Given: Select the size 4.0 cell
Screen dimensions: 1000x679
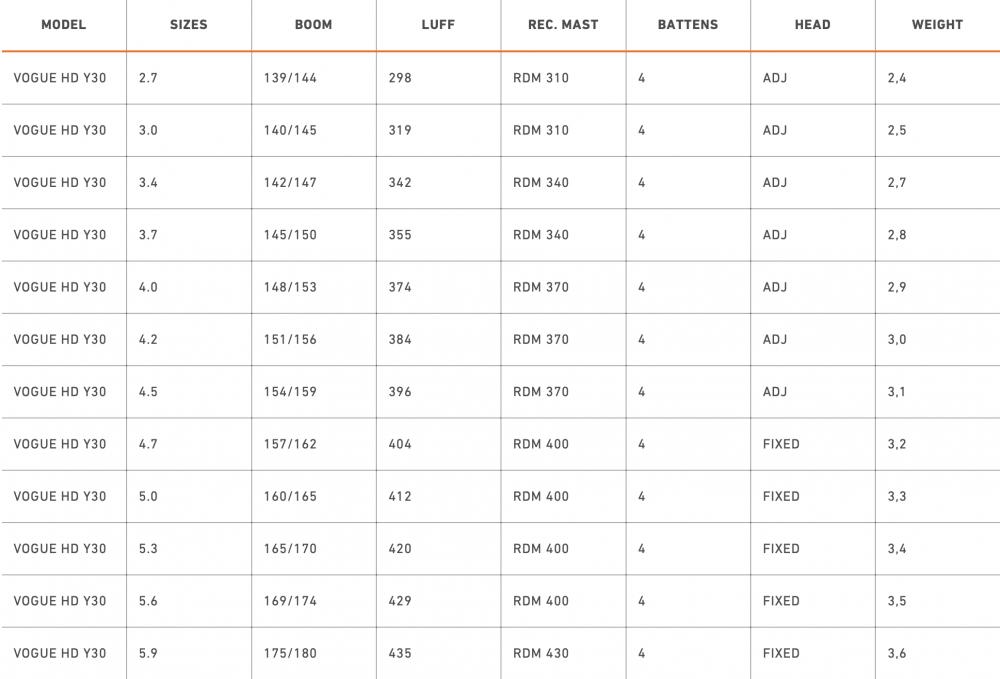Looking at the screenshot, I should point(148,287).
